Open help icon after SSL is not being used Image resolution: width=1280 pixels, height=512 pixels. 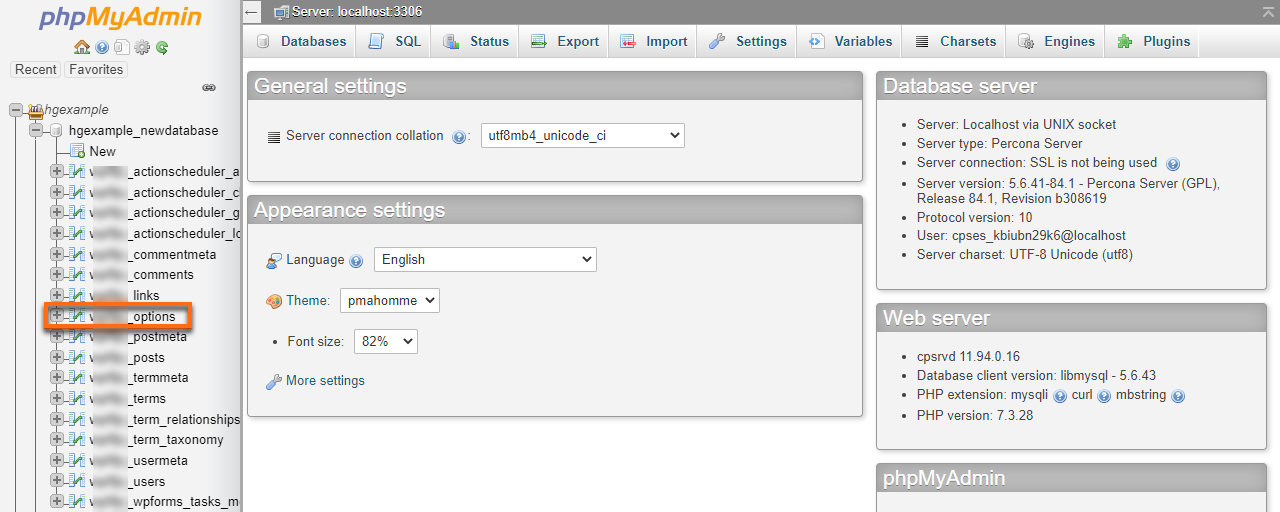click(x=1173, y=164)
